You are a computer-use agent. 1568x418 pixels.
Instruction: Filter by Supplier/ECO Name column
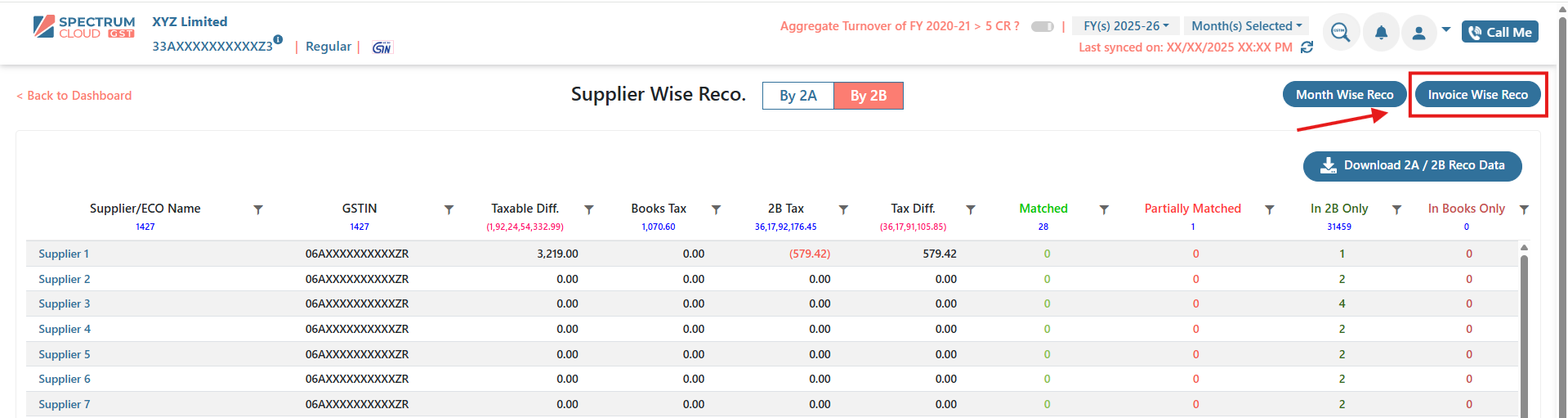coord(258,210)
